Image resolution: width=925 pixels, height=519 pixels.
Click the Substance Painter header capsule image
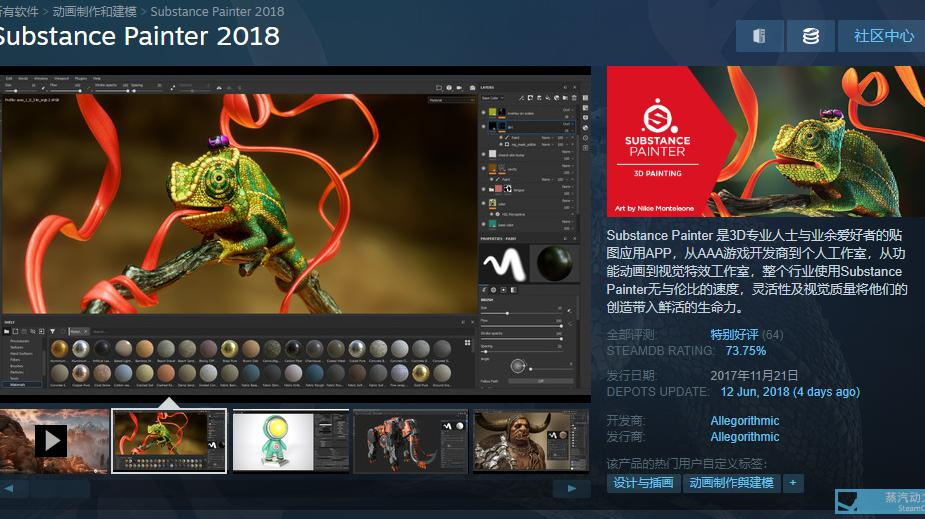pos(766,142)
